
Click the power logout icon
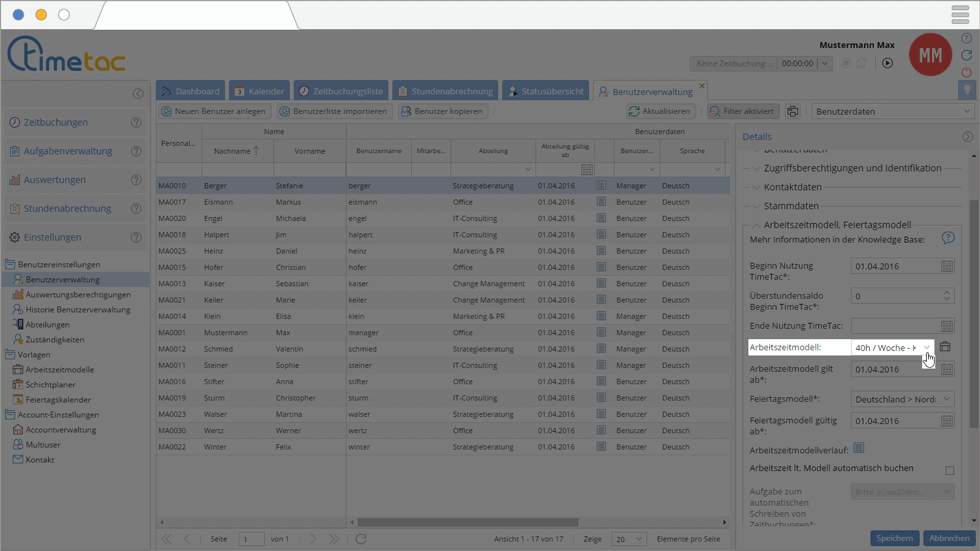point(966,72)
